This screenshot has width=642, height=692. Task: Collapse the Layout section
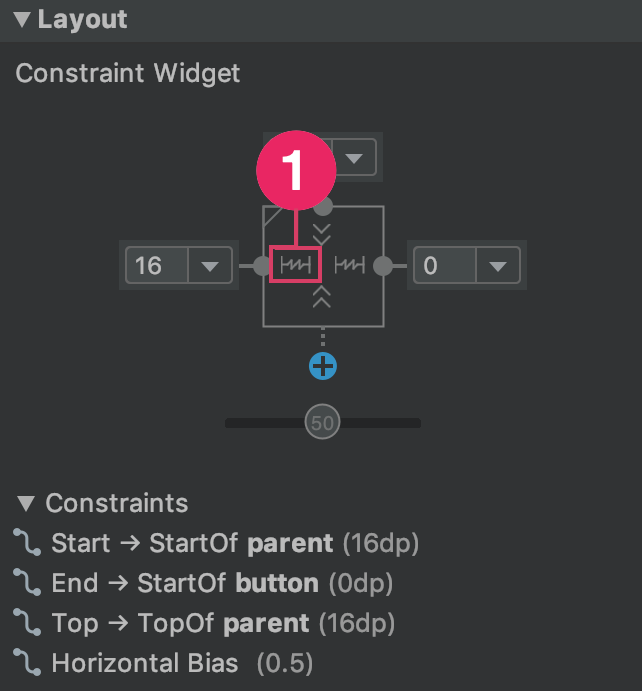[22, 19]
